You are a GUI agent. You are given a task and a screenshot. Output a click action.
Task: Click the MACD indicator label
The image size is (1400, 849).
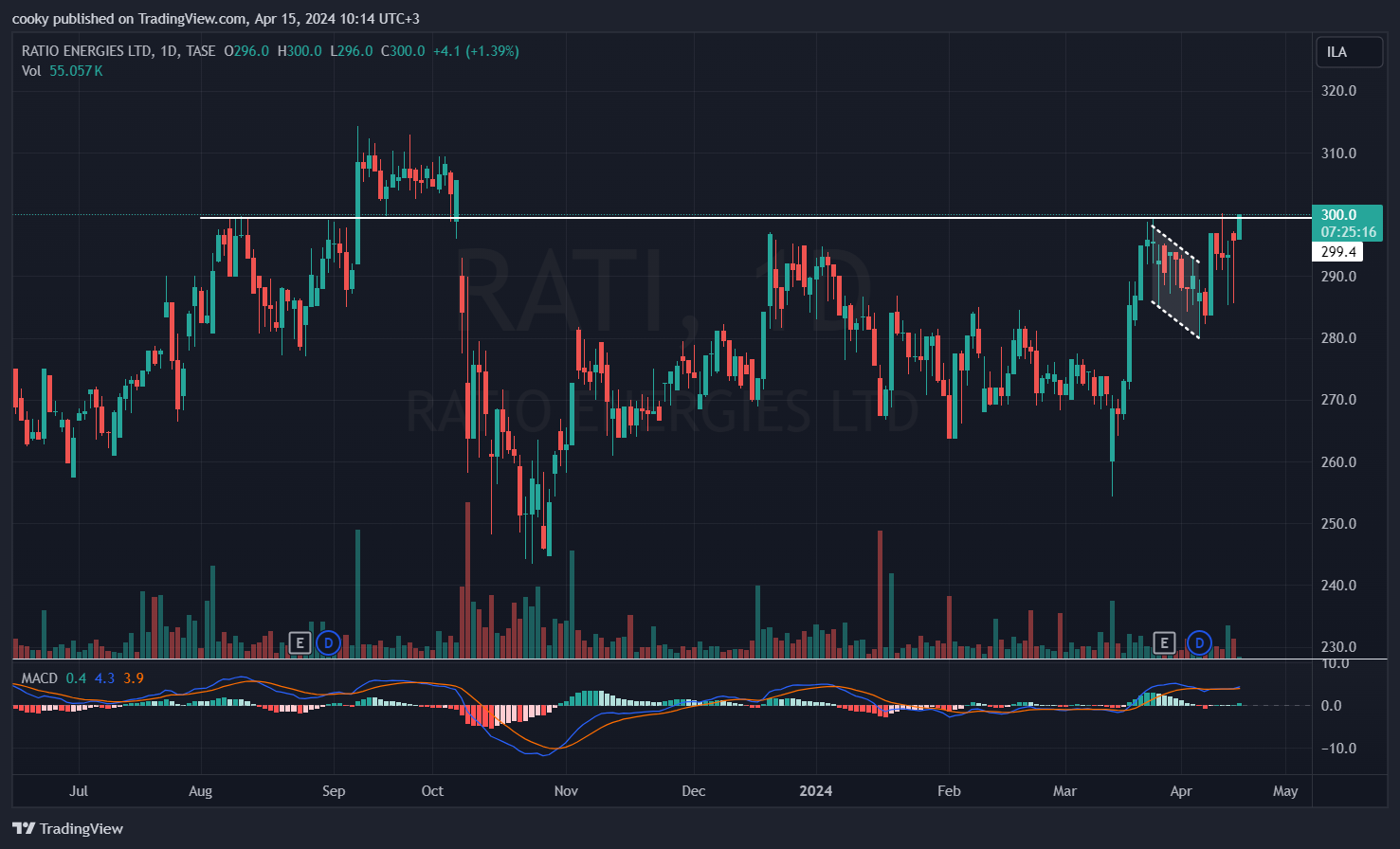40,678
